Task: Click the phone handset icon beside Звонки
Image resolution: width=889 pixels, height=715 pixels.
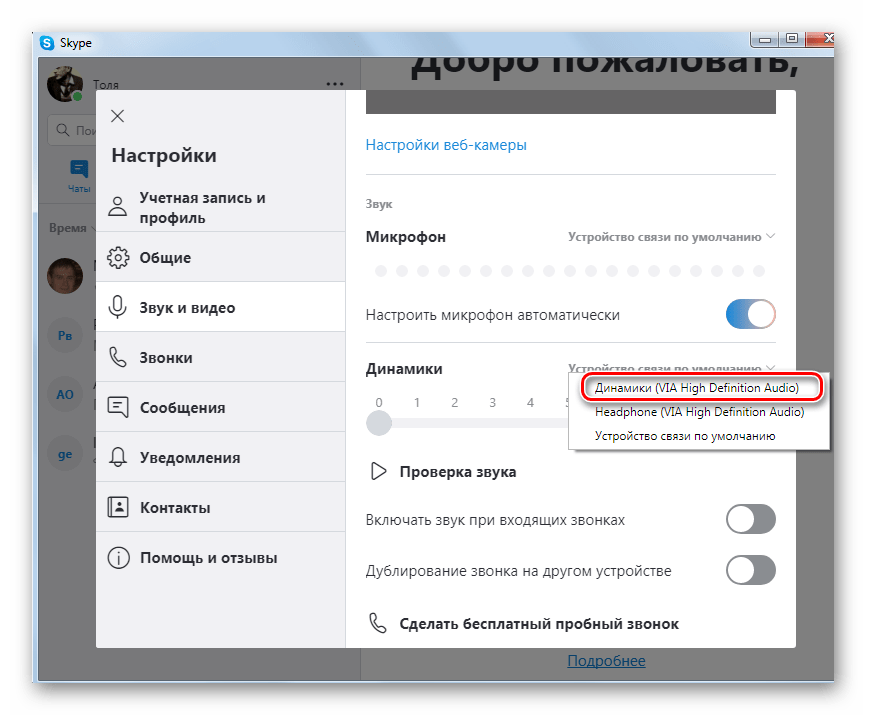Action: tap(118, 357)
